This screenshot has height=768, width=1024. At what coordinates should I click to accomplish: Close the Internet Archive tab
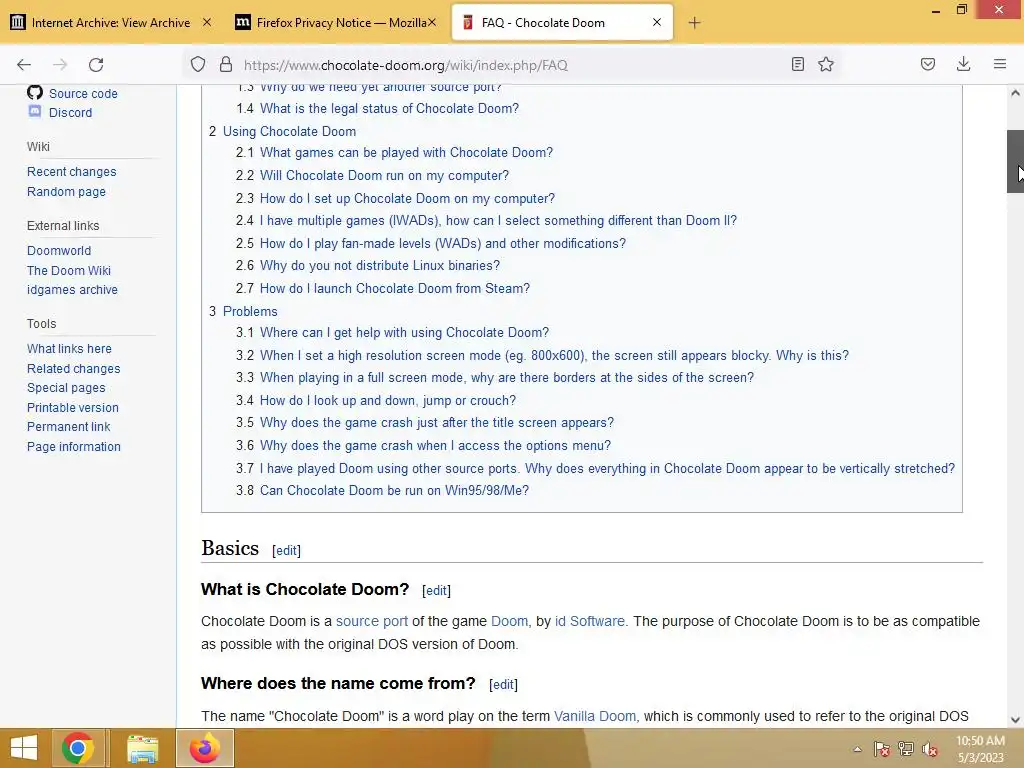coord(207,22)
